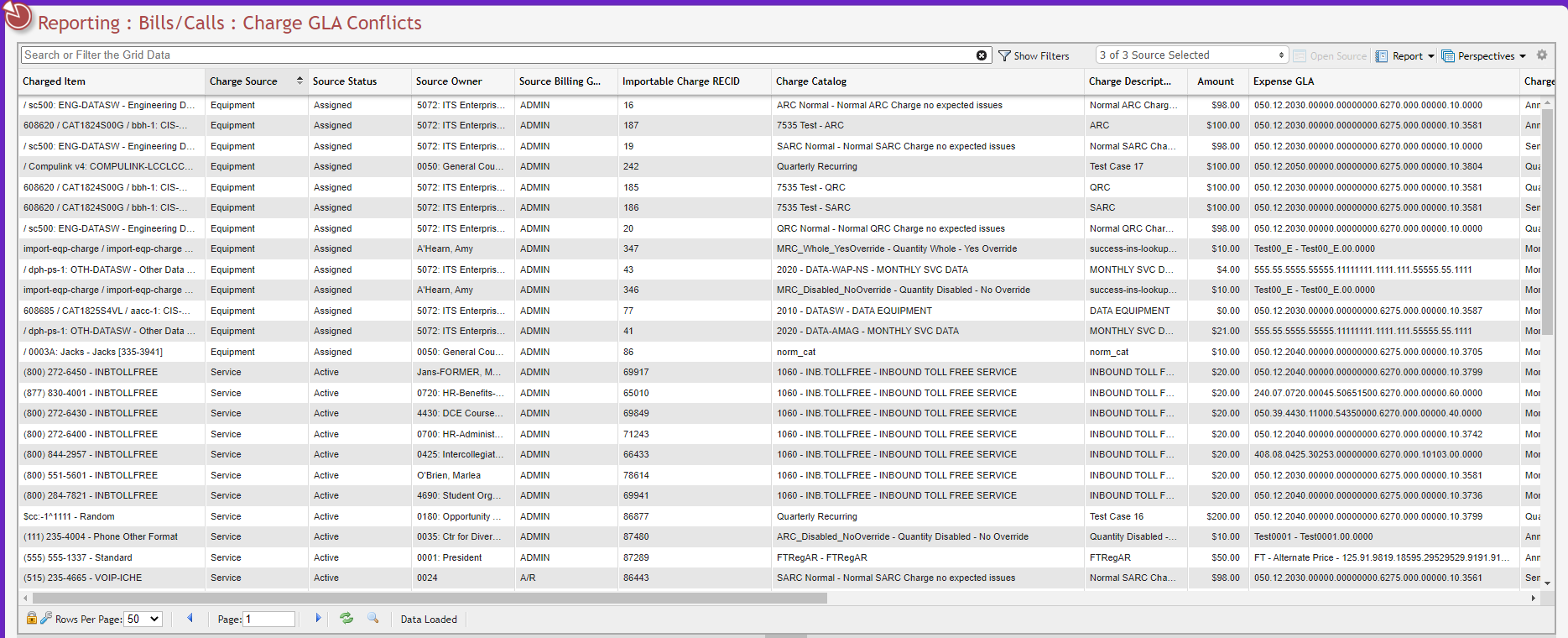Clear the grid search box with X icon
This screenshot has width=1568, height=638.
click(x=981, y=55)
